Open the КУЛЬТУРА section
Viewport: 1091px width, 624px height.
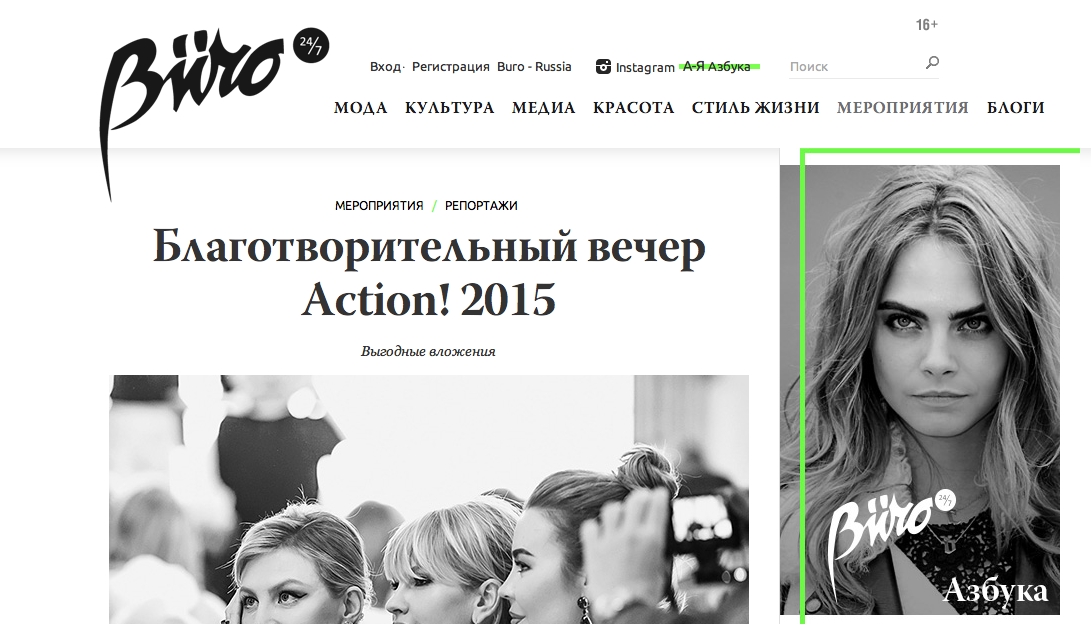click(x=449, y=108)
